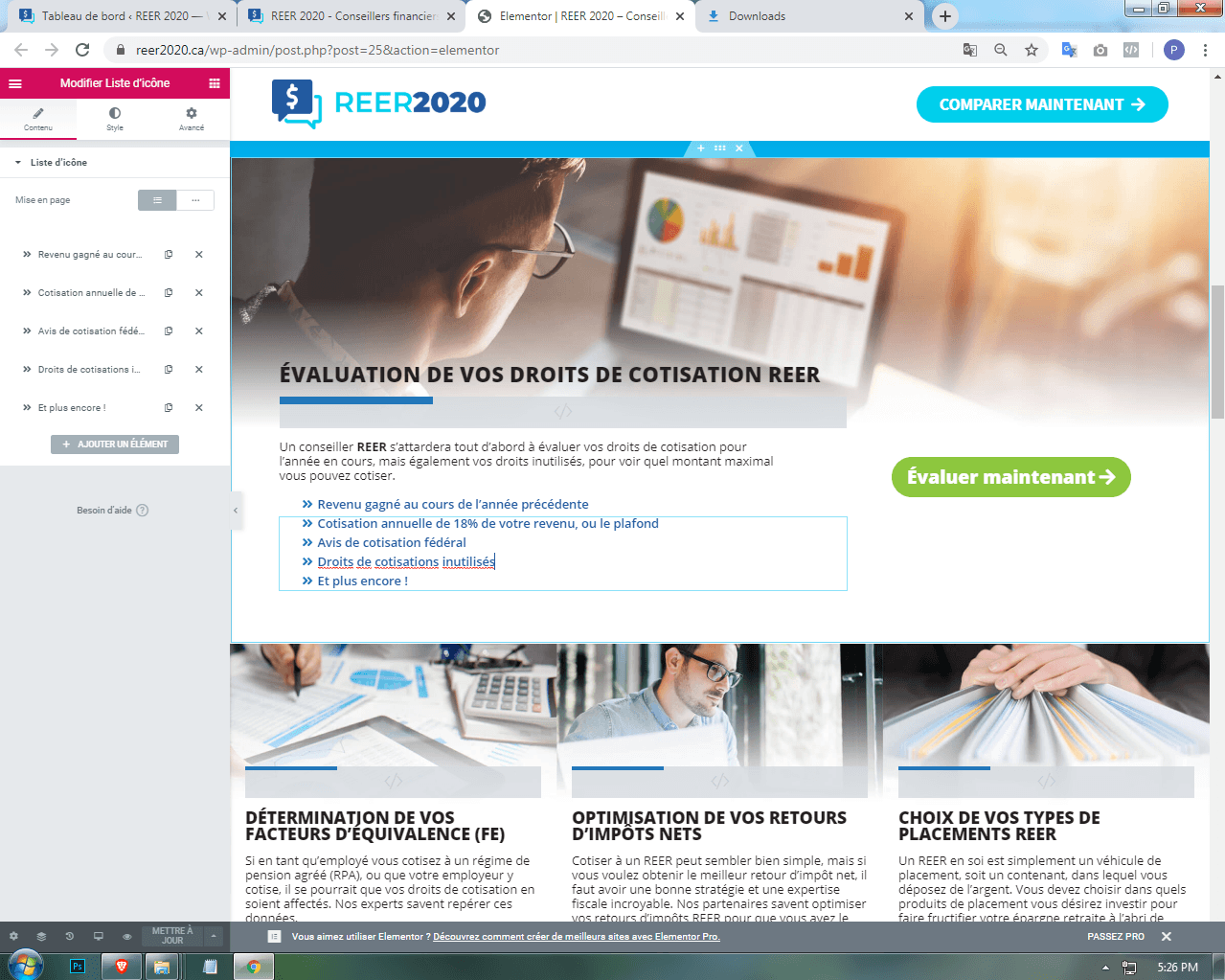Open responsive mode desktop icon

98,936
